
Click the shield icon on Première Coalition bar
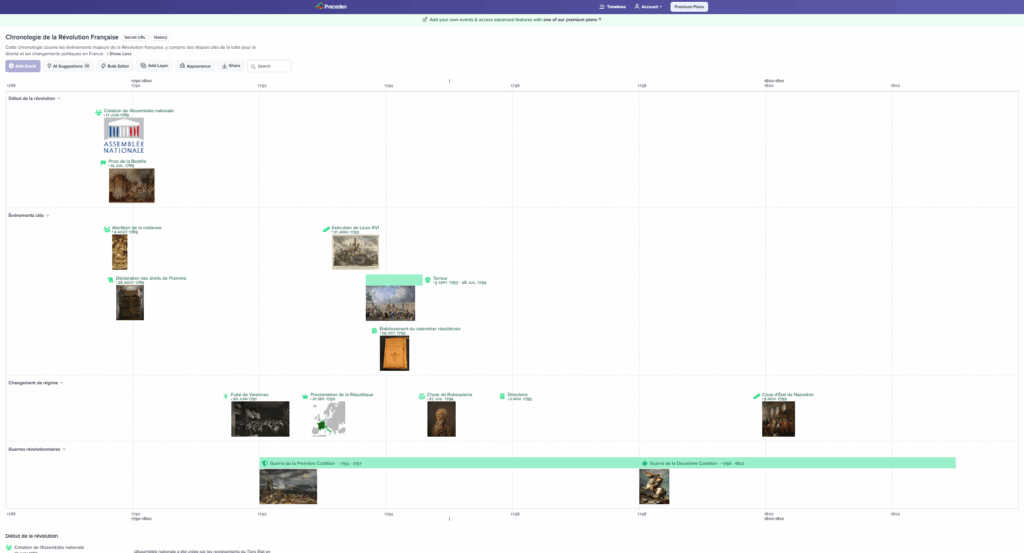click(x=265, y=463)
